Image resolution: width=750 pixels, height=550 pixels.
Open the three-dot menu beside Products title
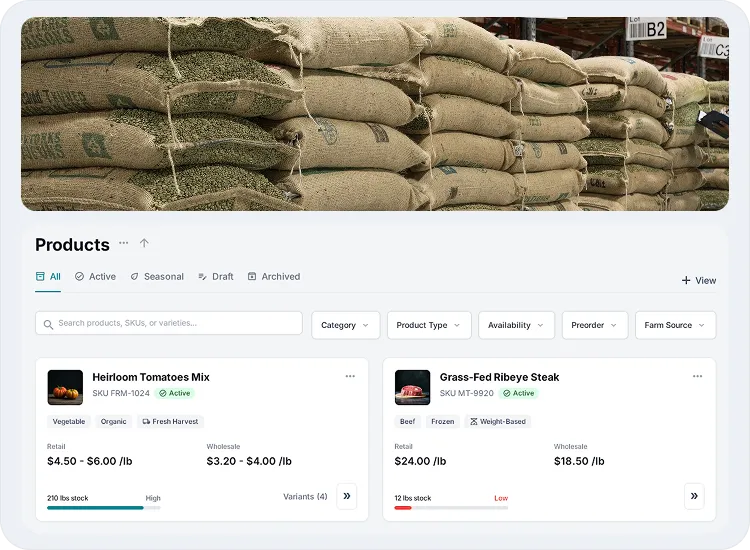tap(124, 243)
